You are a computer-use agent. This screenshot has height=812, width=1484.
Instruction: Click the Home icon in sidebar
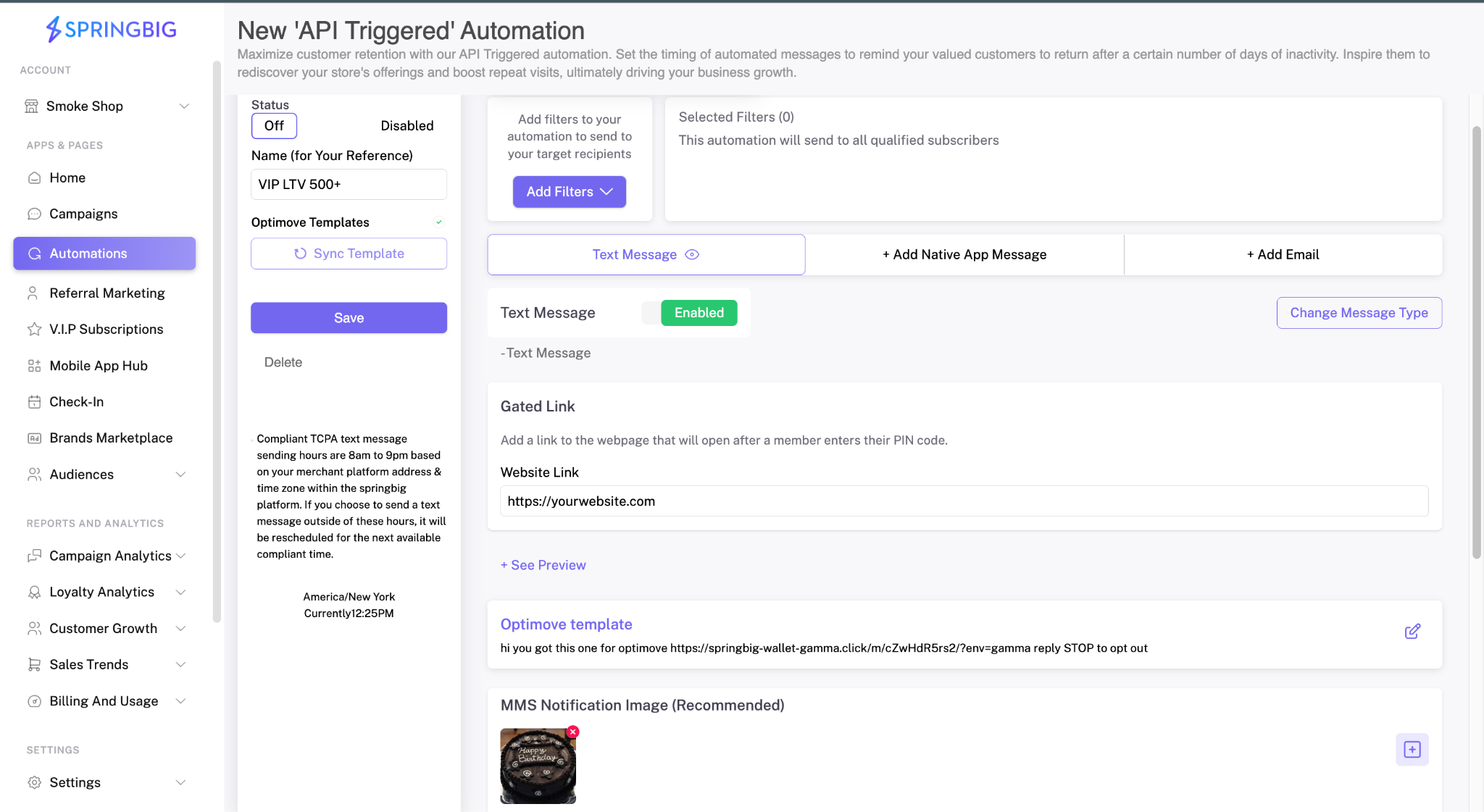coord(34,178)
